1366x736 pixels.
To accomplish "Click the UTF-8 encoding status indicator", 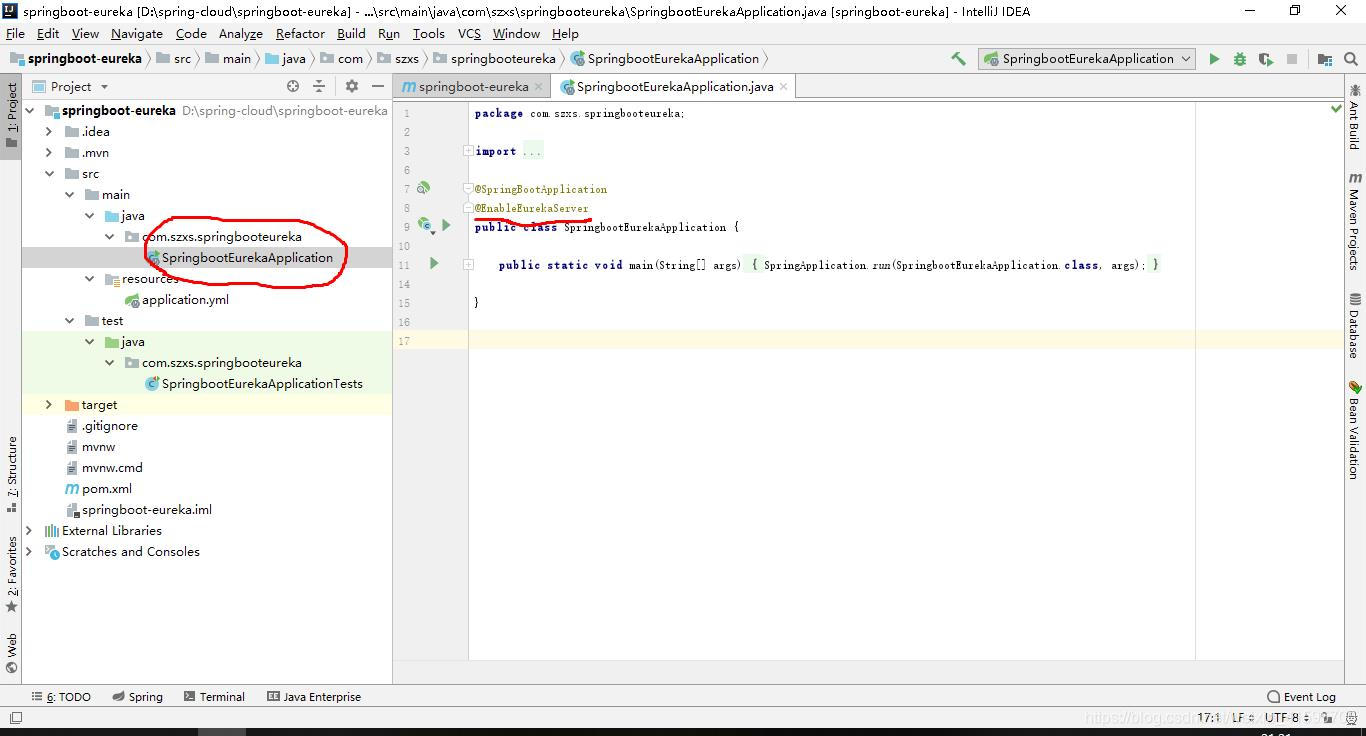I will [1287, 718].
